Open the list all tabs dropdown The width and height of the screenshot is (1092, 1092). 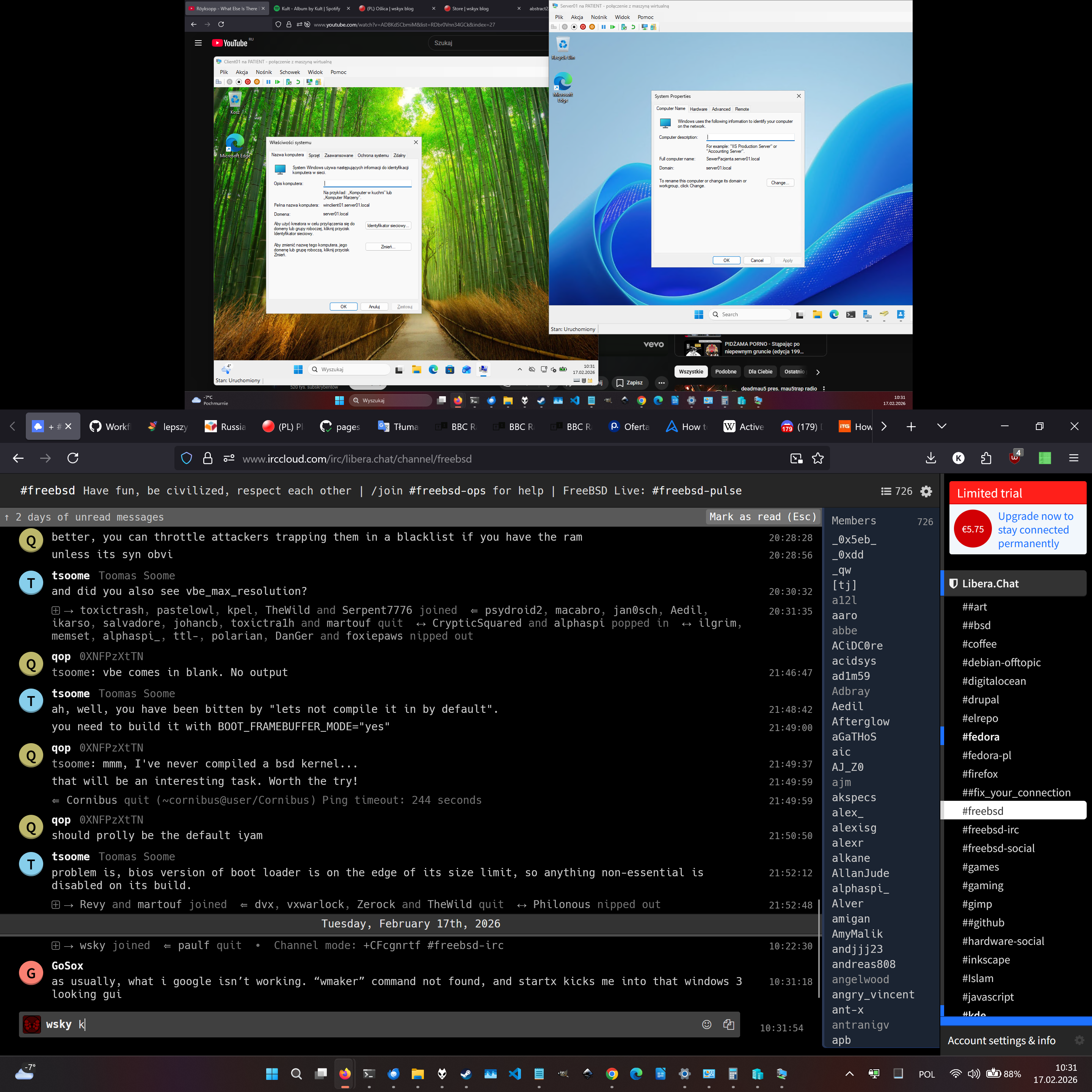(941, 426)
